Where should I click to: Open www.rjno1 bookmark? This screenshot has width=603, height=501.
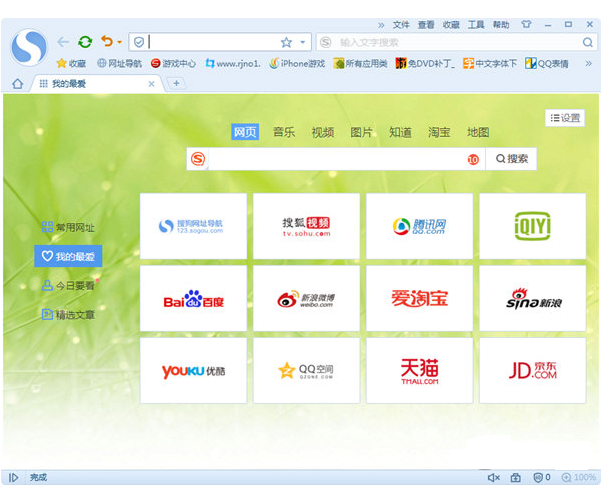233,63
